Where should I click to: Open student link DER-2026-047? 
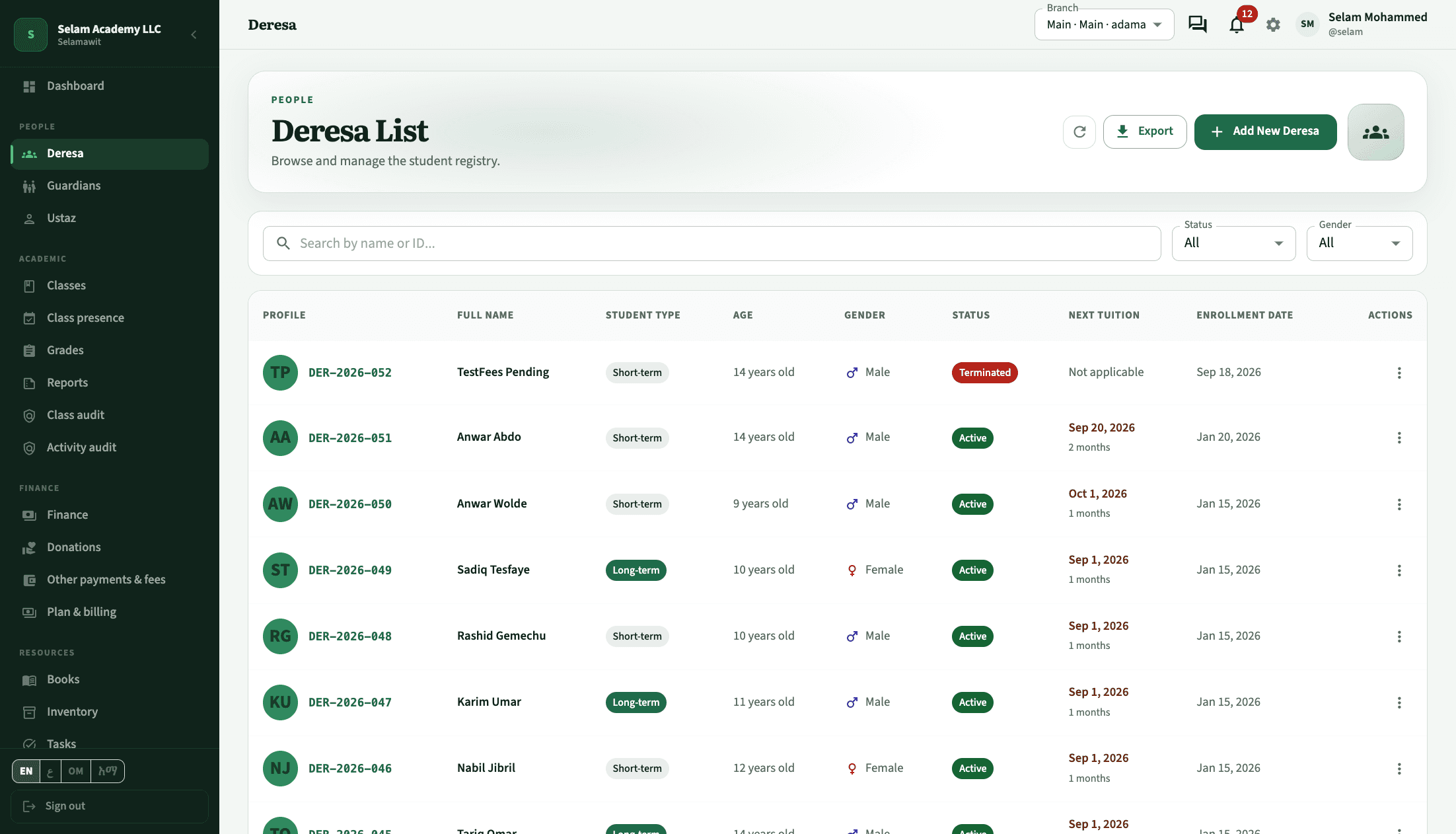350,702
